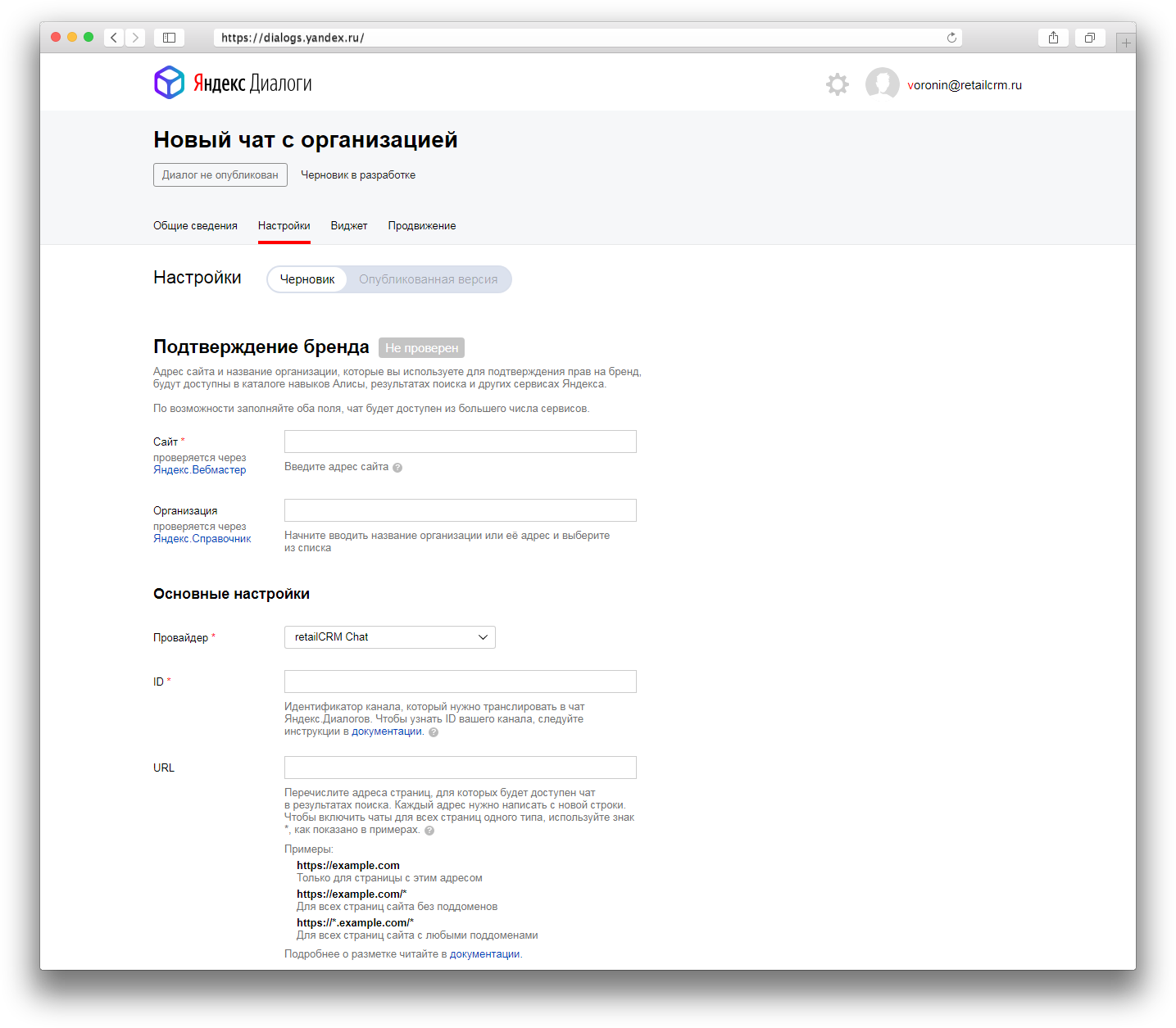Focus the ID input field
This screenshot has width=1176, height=1028.
coord(461,682)
